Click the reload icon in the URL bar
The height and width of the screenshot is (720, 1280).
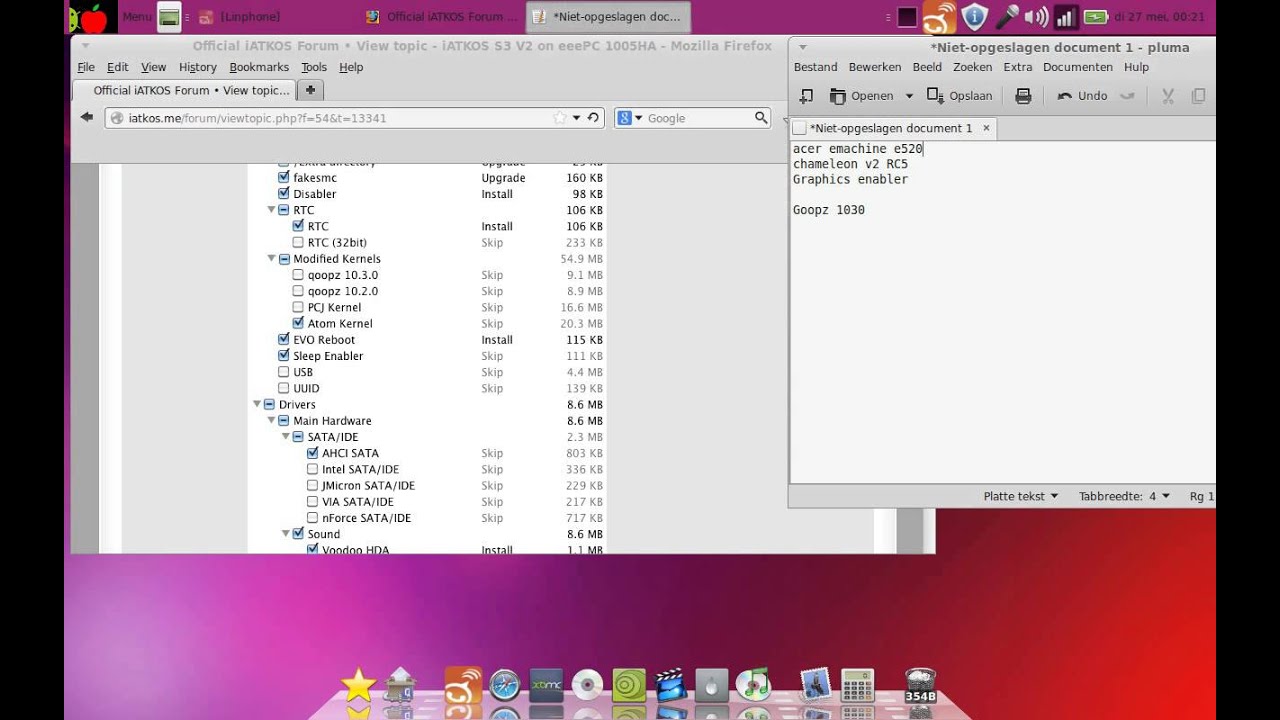click(593, 118)
